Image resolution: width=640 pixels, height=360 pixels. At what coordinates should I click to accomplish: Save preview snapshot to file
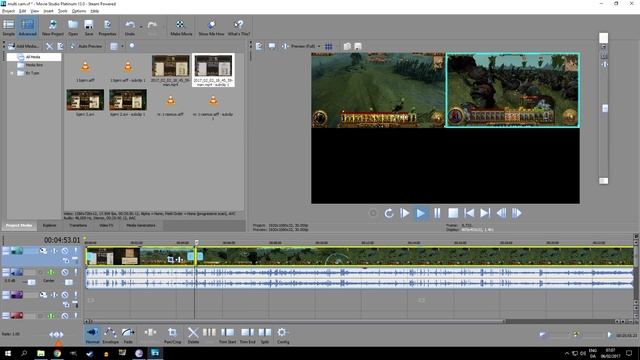[x=358, y=47]
